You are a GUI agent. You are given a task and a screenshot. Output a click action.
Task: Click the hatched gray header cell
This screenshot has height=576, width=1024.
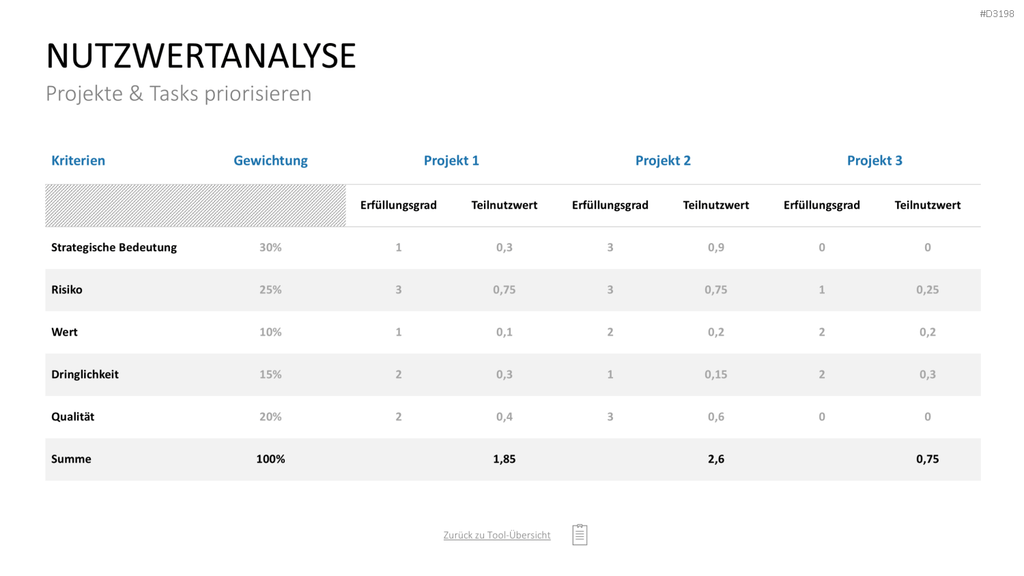point(195,206)
